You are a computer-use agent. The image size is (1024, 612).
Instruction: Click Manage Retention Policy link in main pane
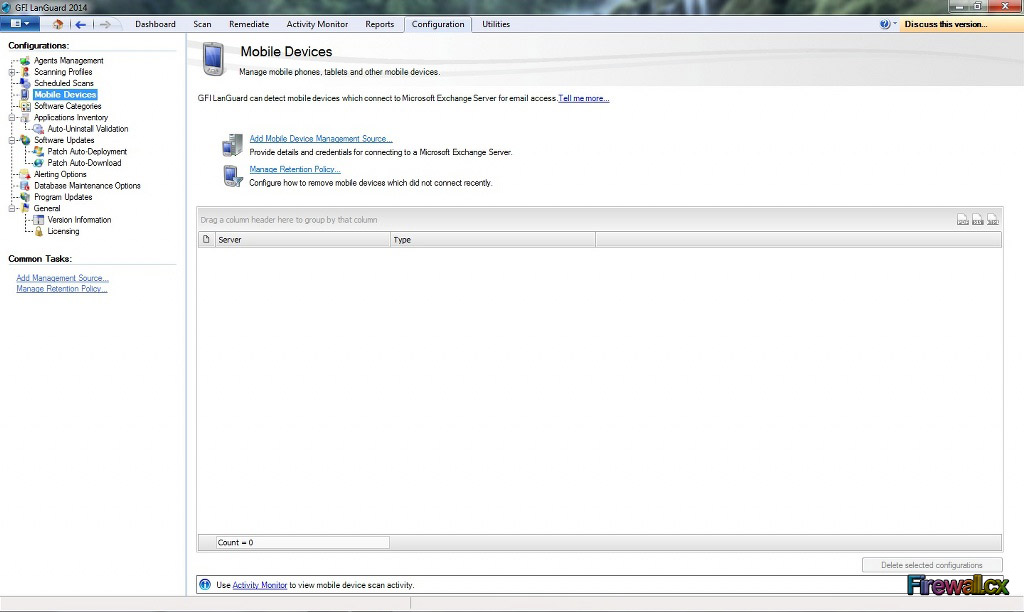pyautogui.click(x=295, y=169)
